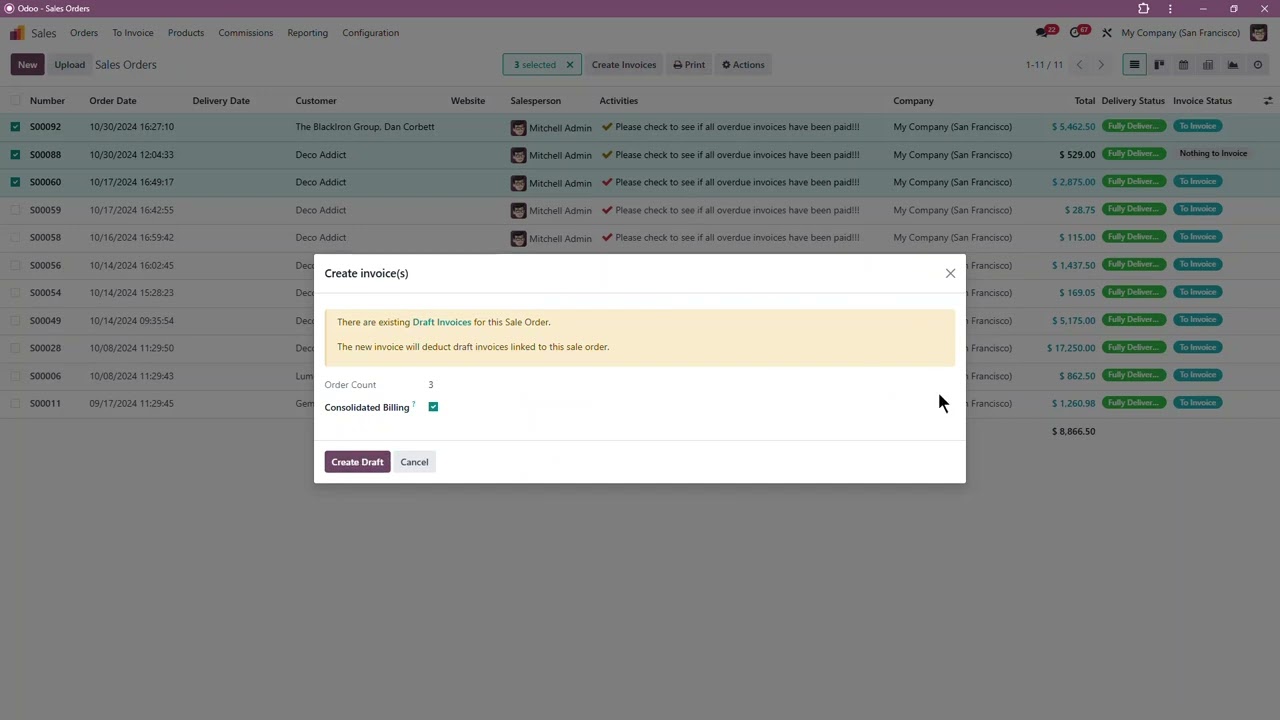
Task: Open the Commissions menu
Action: 245,33
